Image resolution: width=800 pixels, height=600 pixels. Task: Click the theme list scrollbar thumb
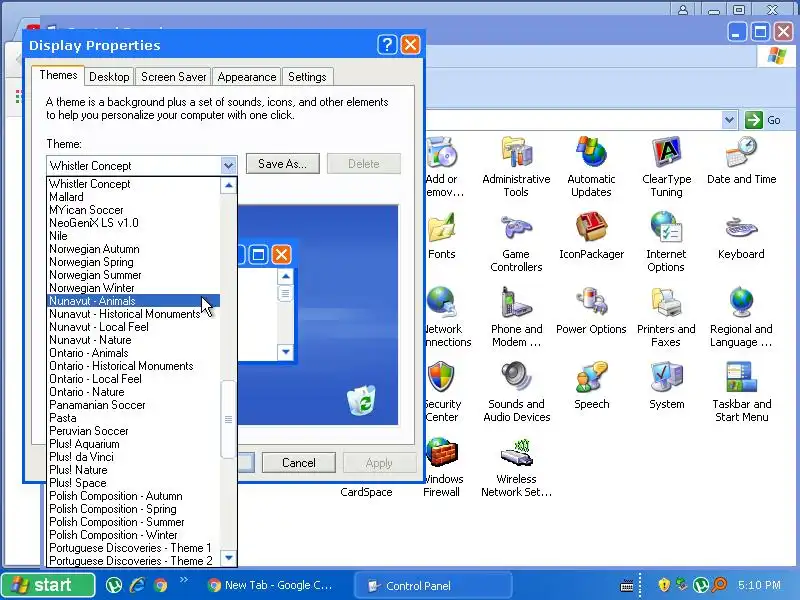click(x=229, y=419)
